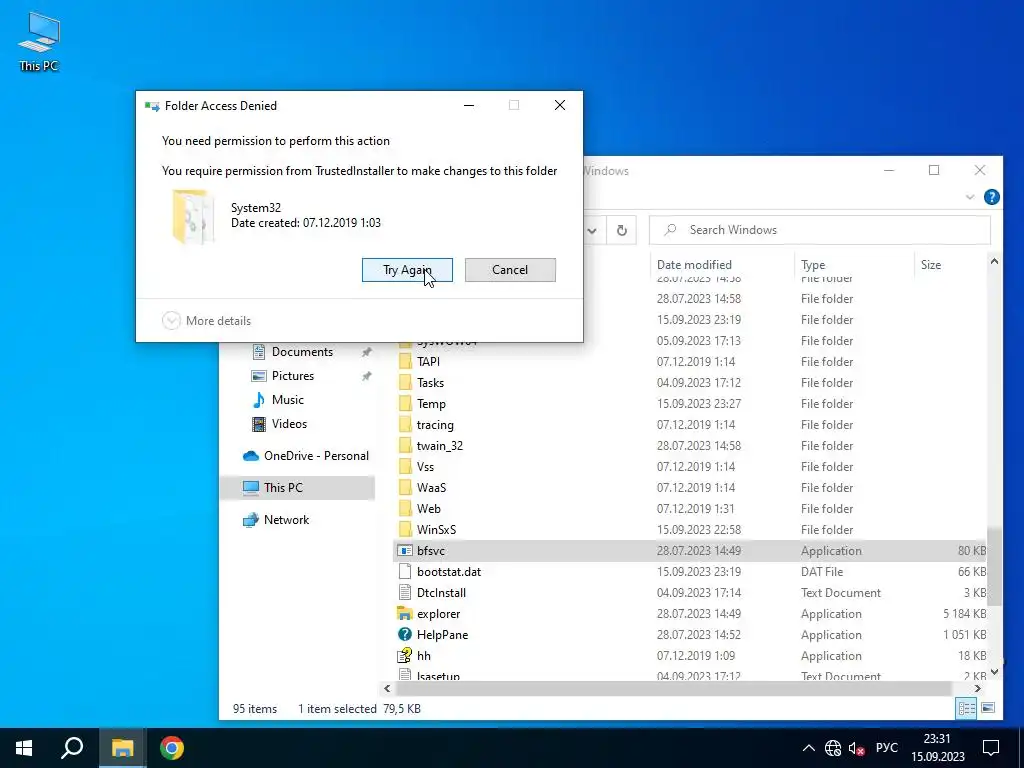1024x768 pixels.
Task: Click the vertical scrollbar thumb in file list
Action: pos(994,566)
